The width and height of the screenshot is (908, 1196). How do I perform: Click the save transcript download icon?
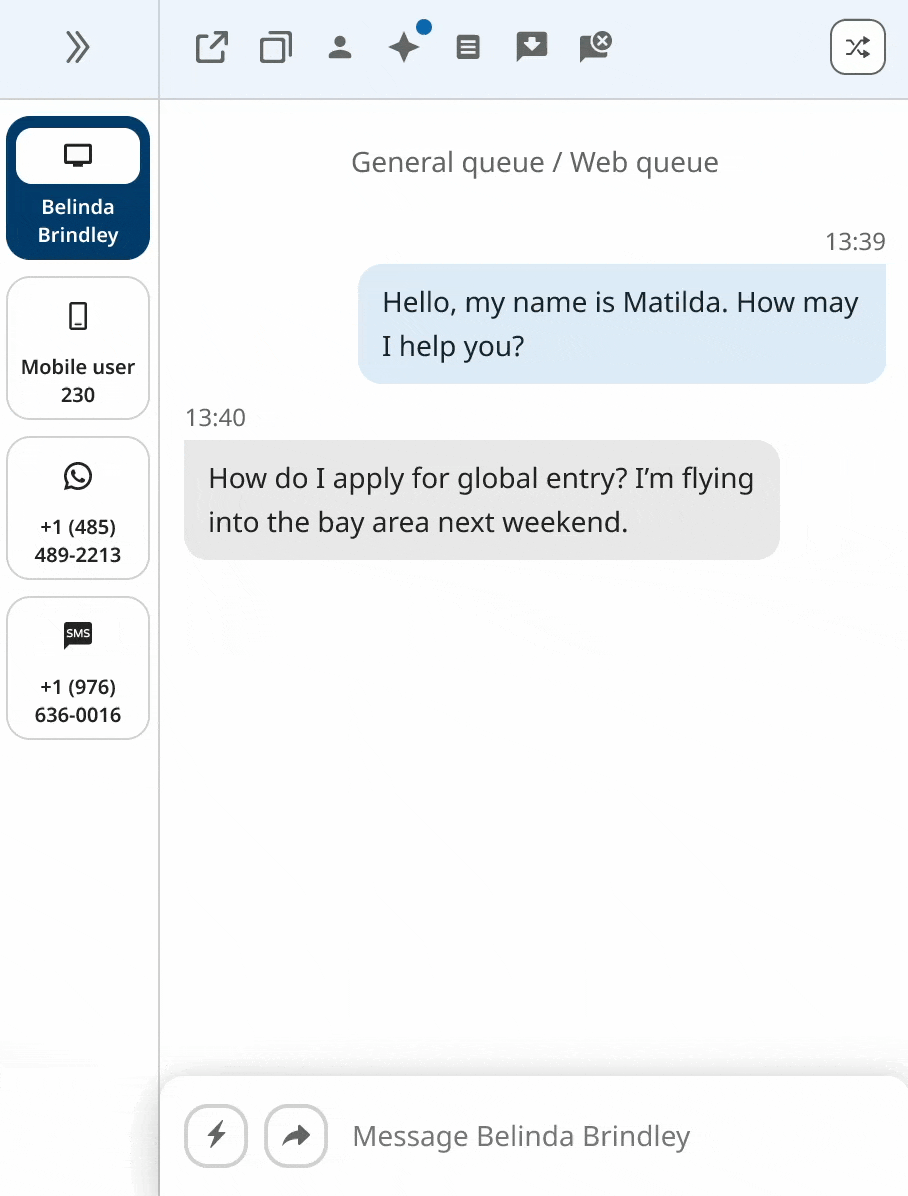532,47
